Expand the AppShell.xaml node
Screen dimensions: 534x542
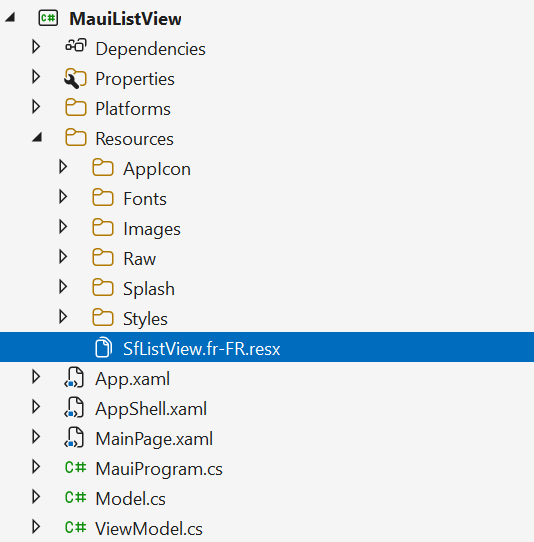pos(36,407)
